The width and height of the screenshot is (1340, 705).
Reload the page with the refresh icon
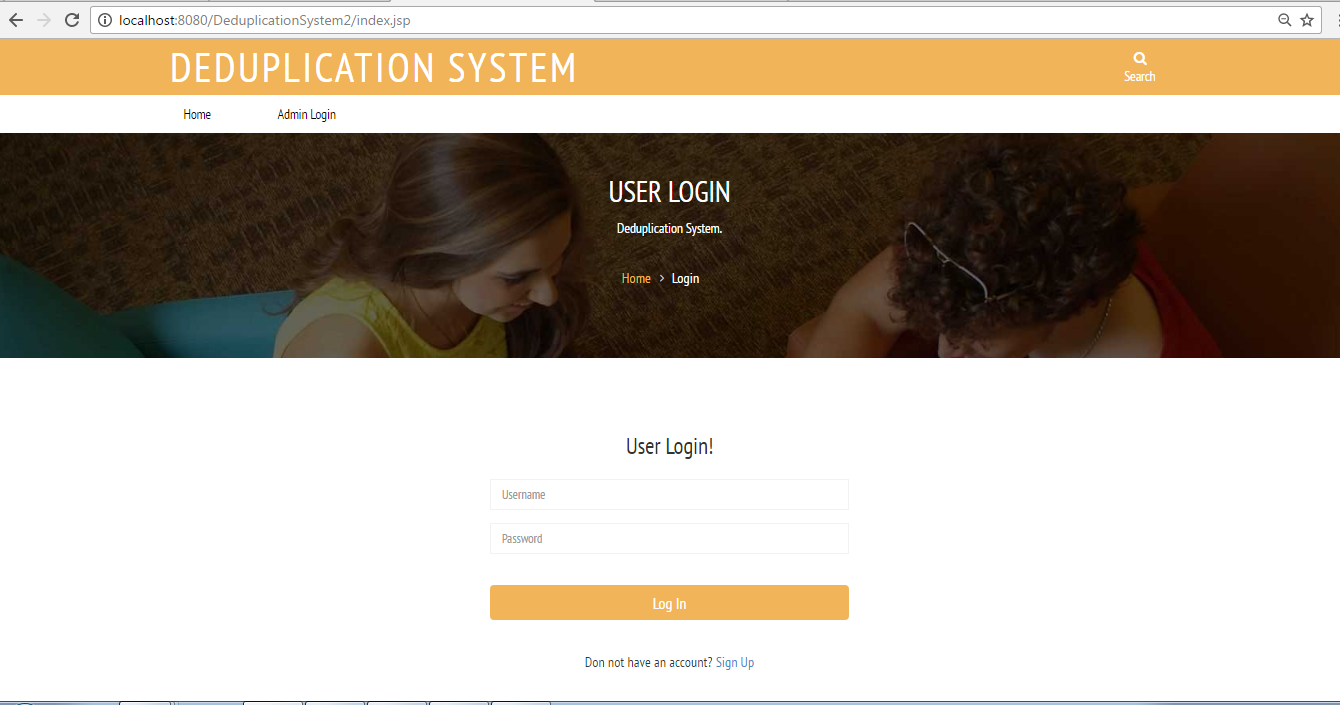point(72,20)
